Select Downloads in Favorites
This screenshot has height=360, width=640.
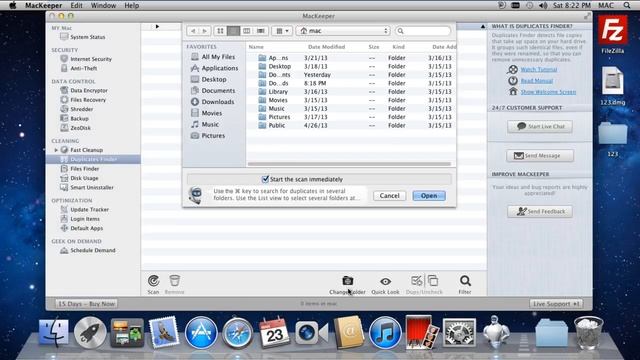click(x=213, y=102)
